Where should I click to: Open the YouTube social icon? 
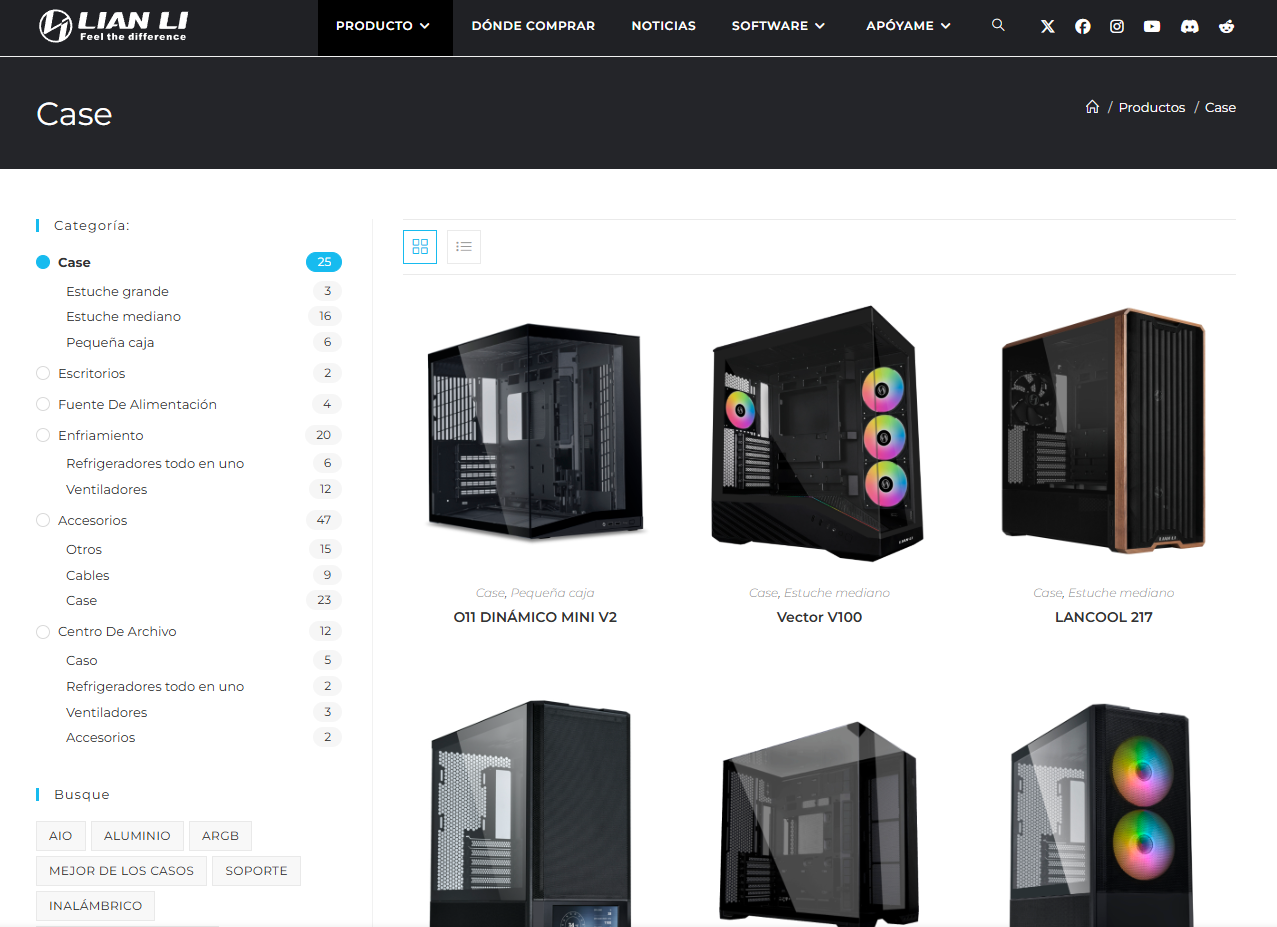pos(1152,27)
